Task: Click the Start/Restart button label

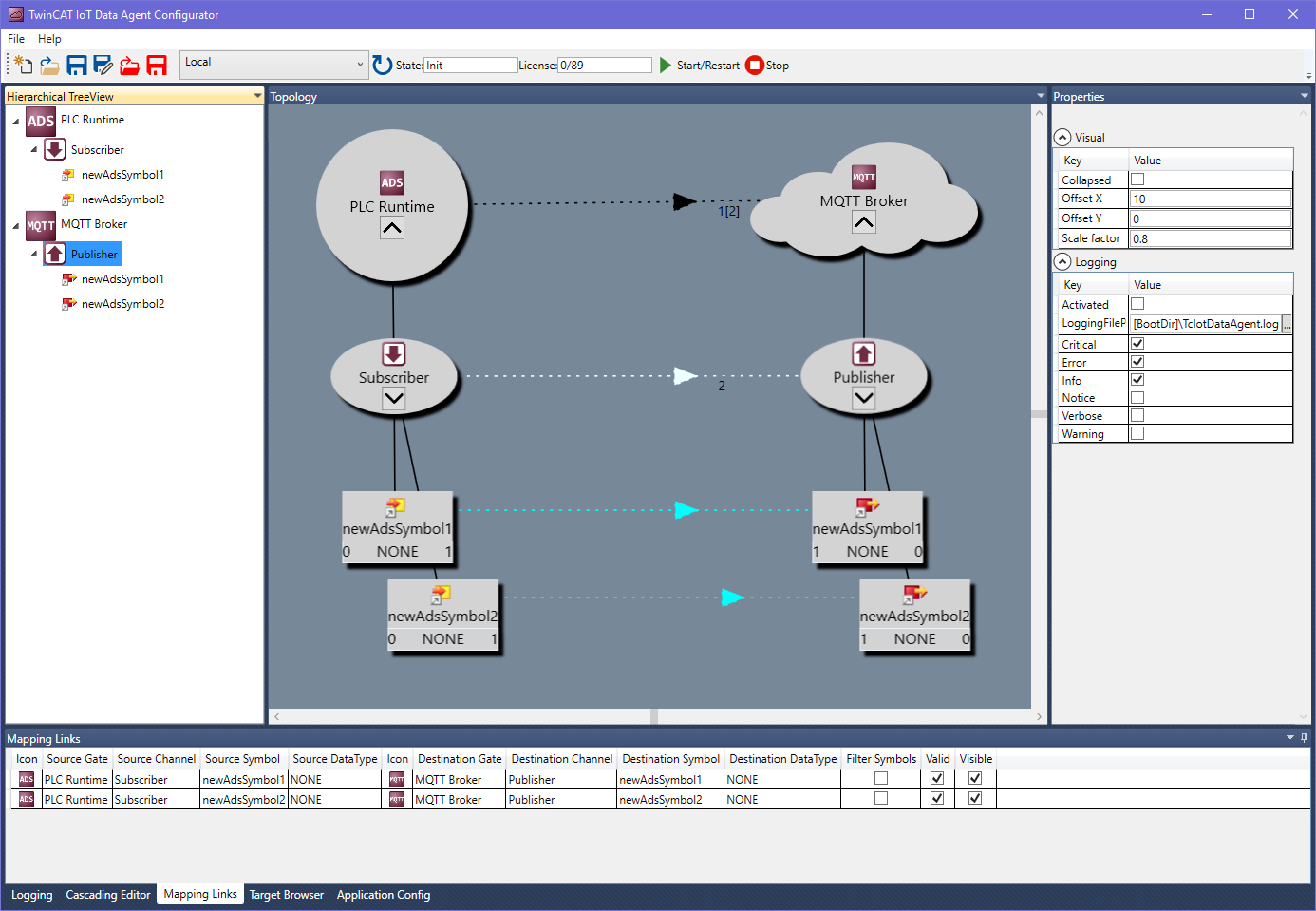Action: point(708,66)
